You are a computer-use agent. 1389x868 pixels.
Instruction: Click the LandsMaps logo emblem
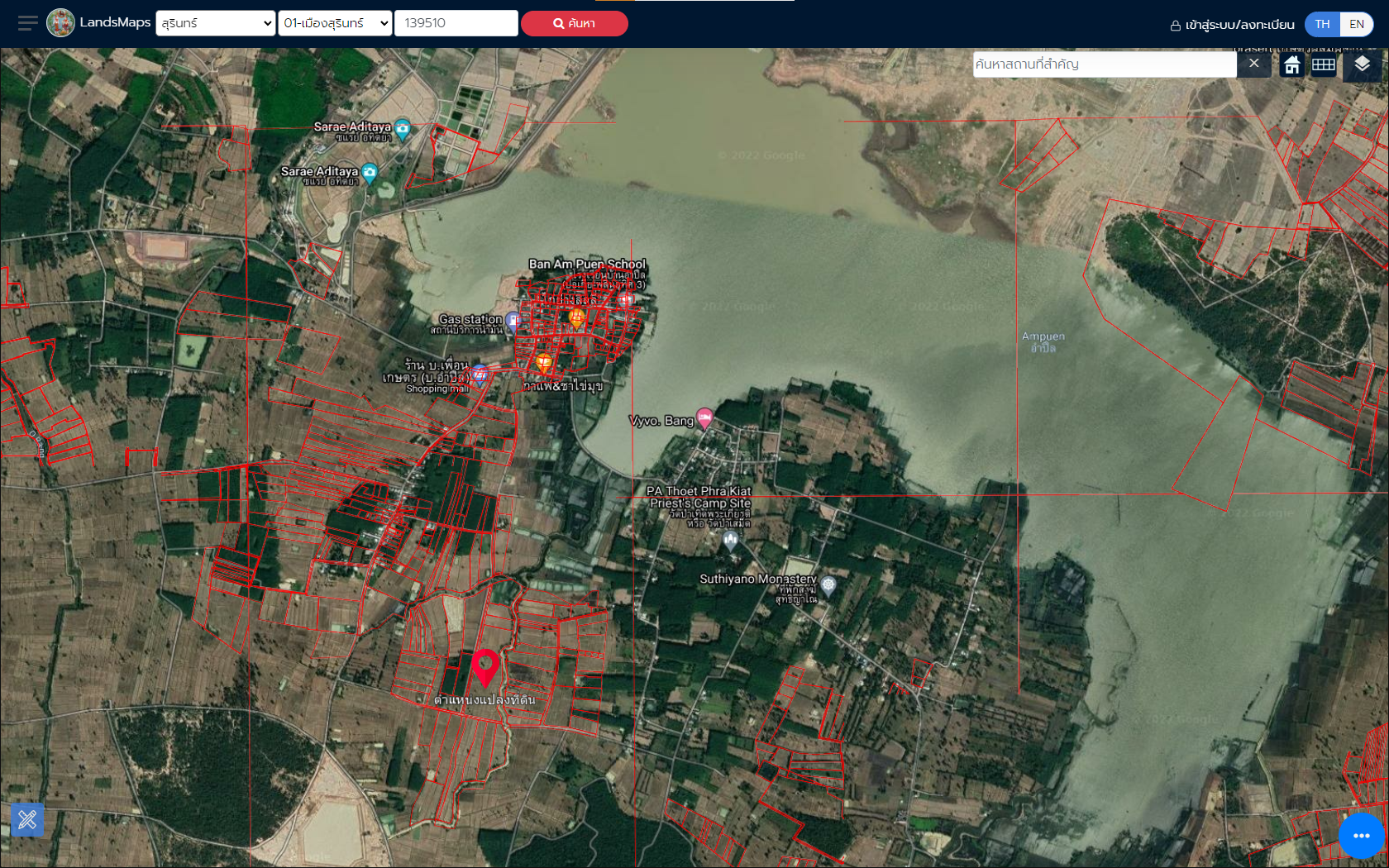coord(60,23)
